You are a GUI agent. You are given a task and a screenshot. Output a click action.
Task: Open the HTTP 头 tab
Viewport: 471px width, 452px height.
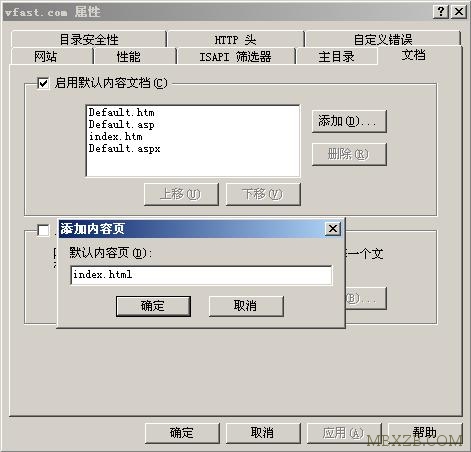pyautogui.click(x=236, y=39)
